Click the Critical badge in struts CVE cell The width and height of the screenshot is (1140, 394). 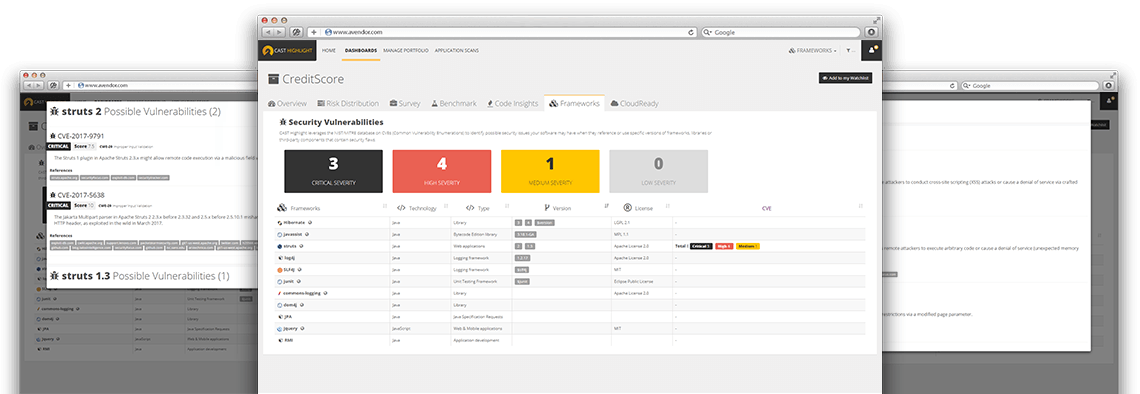pyautogui.click(x=701, y=246)
